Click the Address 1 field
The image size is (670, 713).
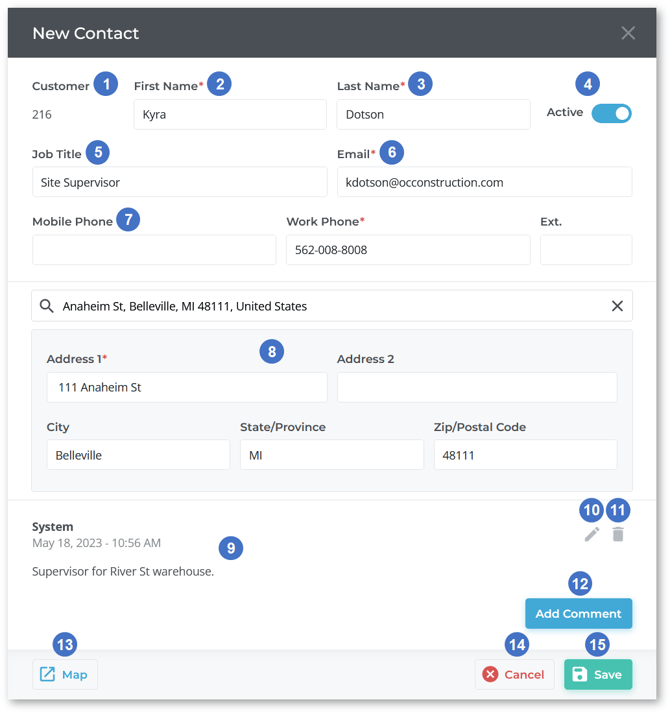coord(187,388)
